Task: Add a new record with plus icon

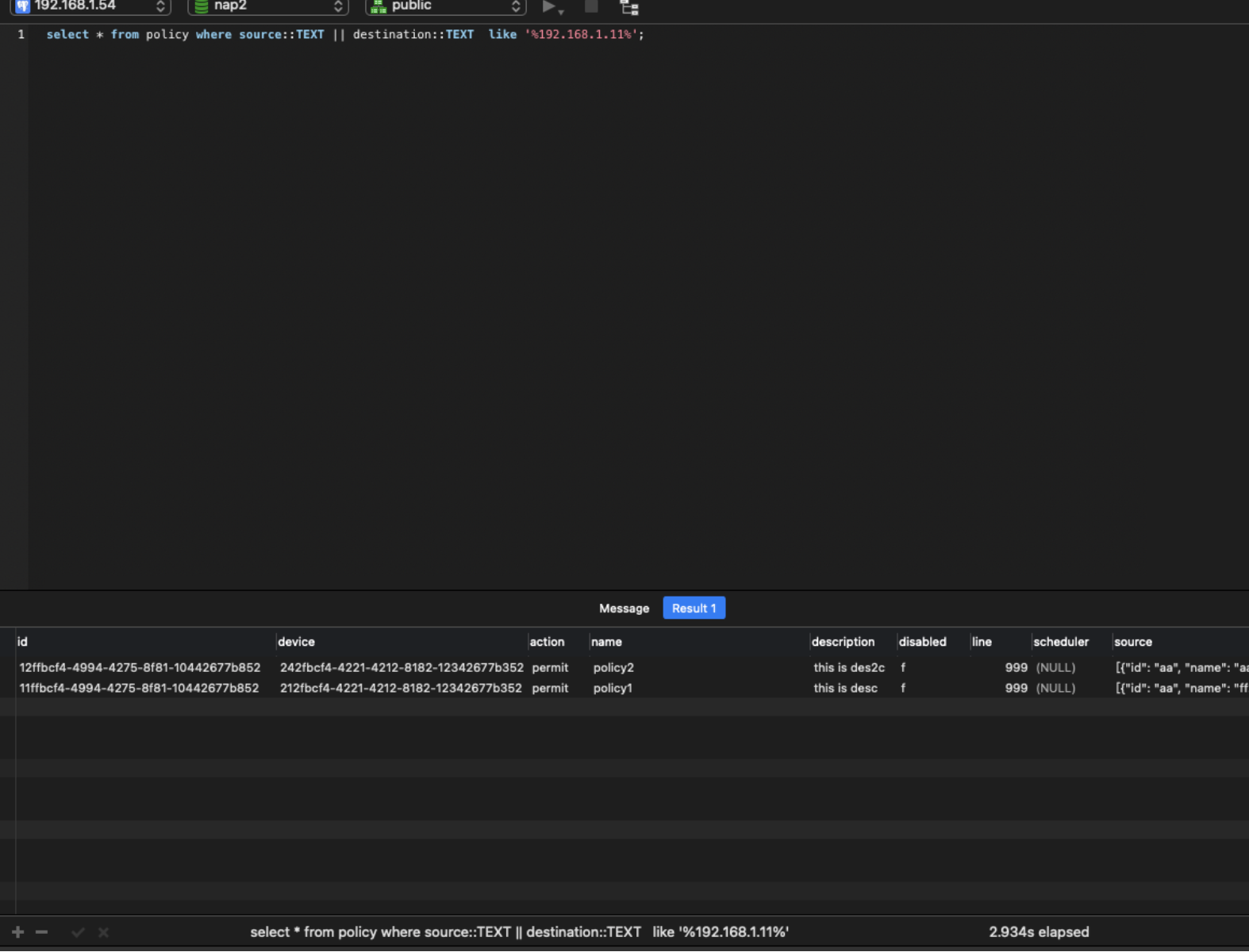Action: tap(17, 932)
